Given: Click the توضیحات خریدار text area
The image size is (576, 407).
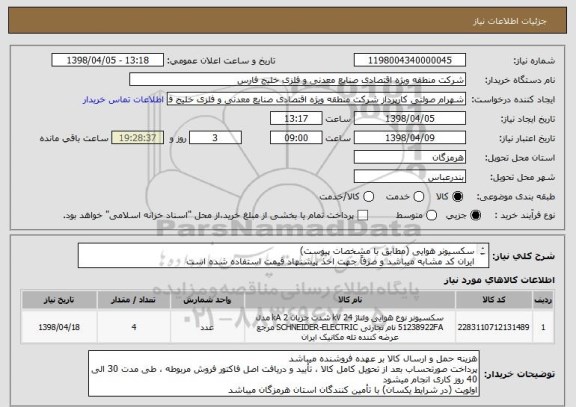Looking at the screenshot, I should coord(284,374).
